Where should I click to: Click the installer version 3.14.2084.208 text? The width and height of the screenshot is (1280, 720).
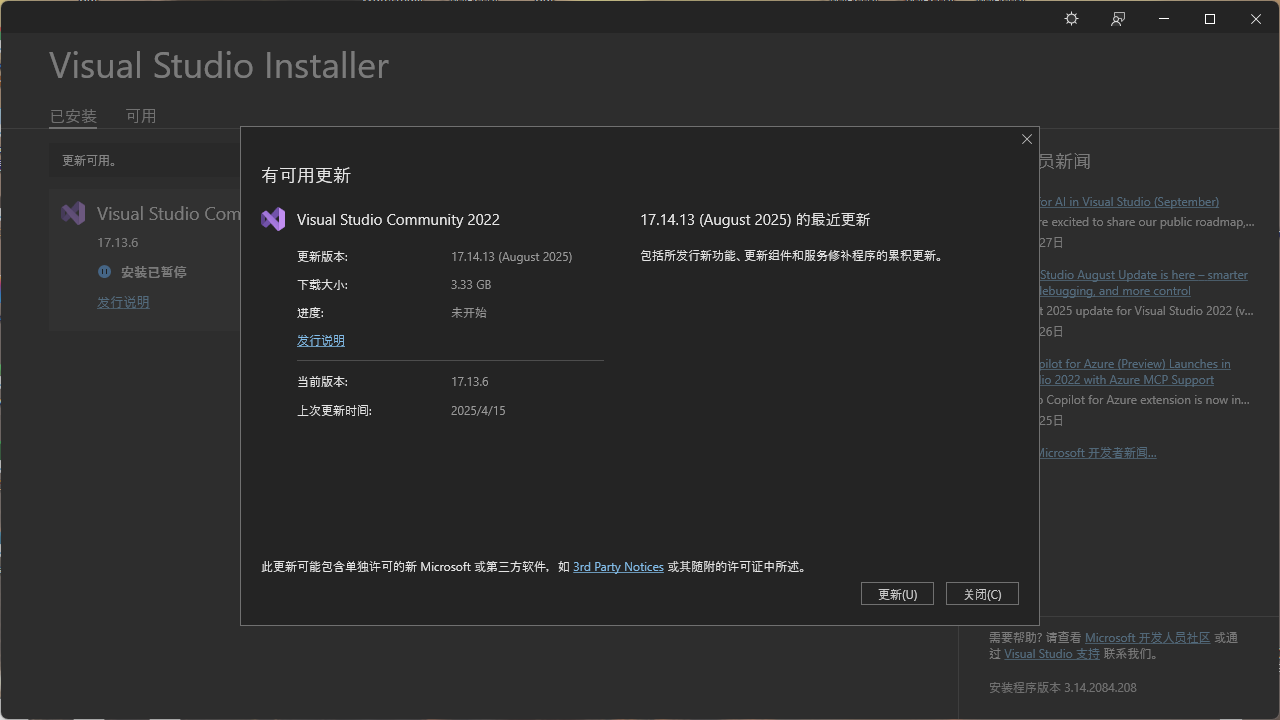click(x=1062, y=688)
